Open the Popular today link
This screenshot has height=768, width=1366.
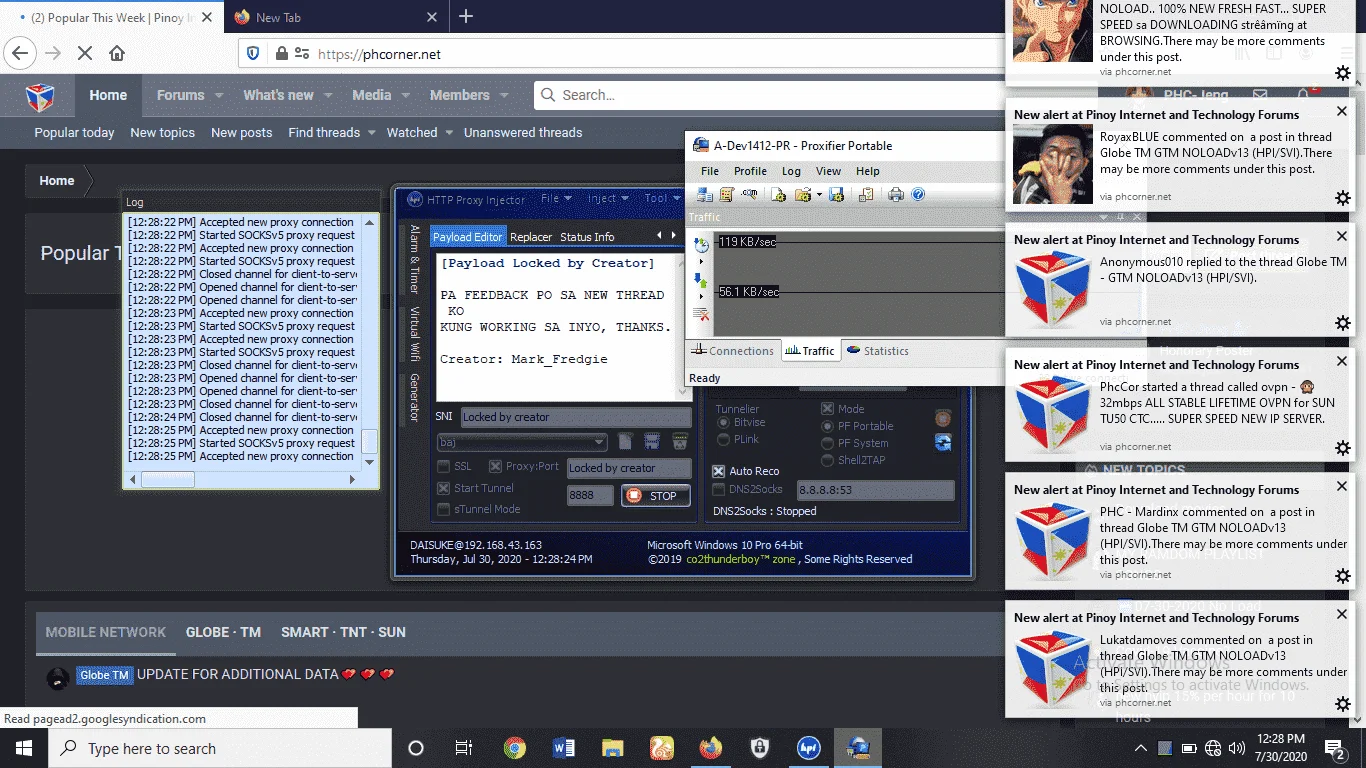[74, 132]
